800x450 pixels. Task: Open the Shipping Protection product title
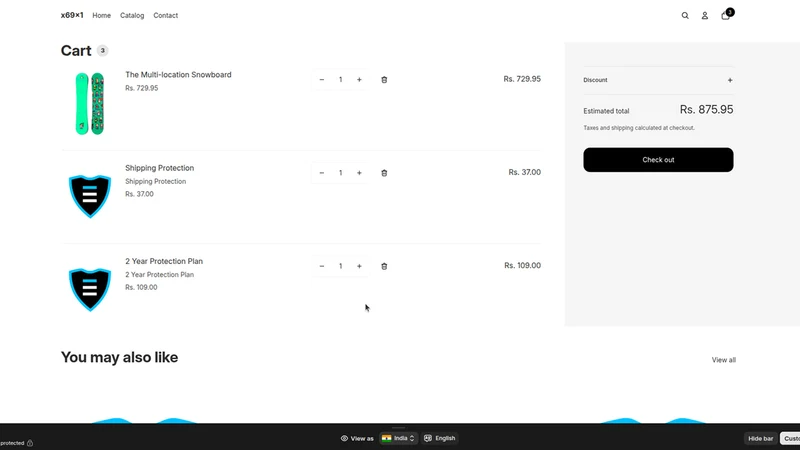click(x=159, y=168)
